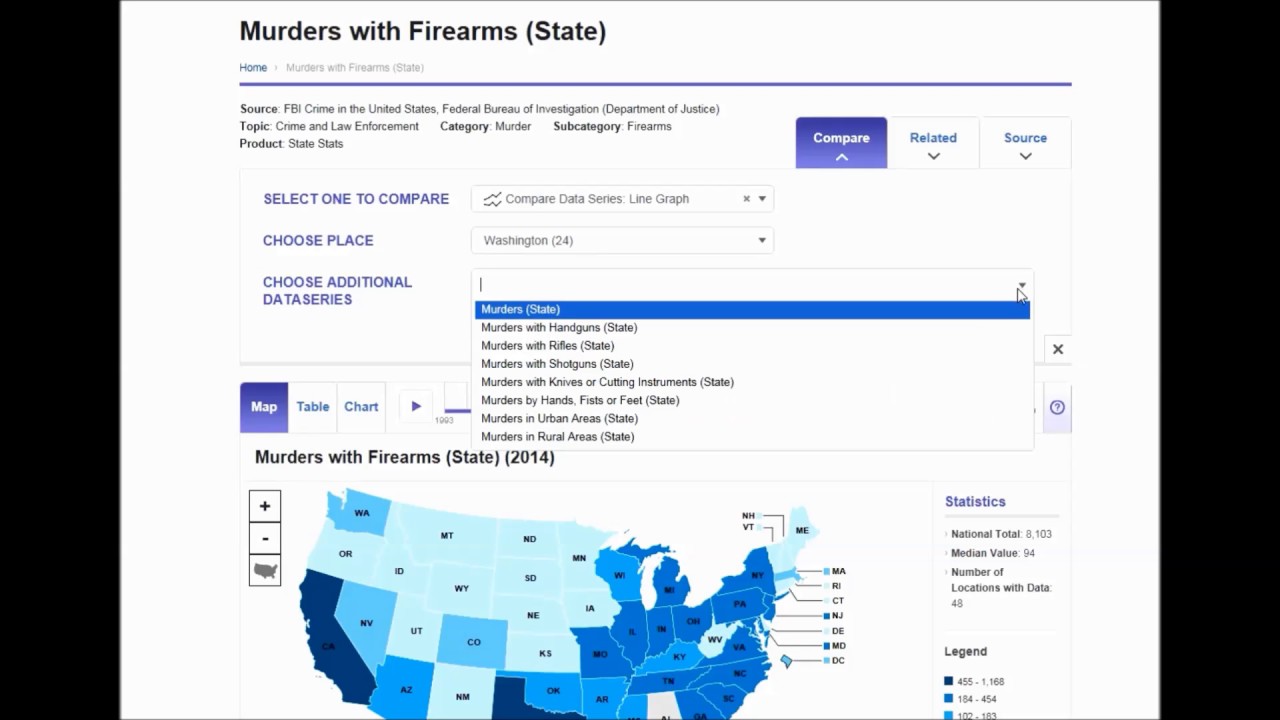Click the New Jersey legend square
The height and width of the screenshot is (720, 1280).
[826, 616]
